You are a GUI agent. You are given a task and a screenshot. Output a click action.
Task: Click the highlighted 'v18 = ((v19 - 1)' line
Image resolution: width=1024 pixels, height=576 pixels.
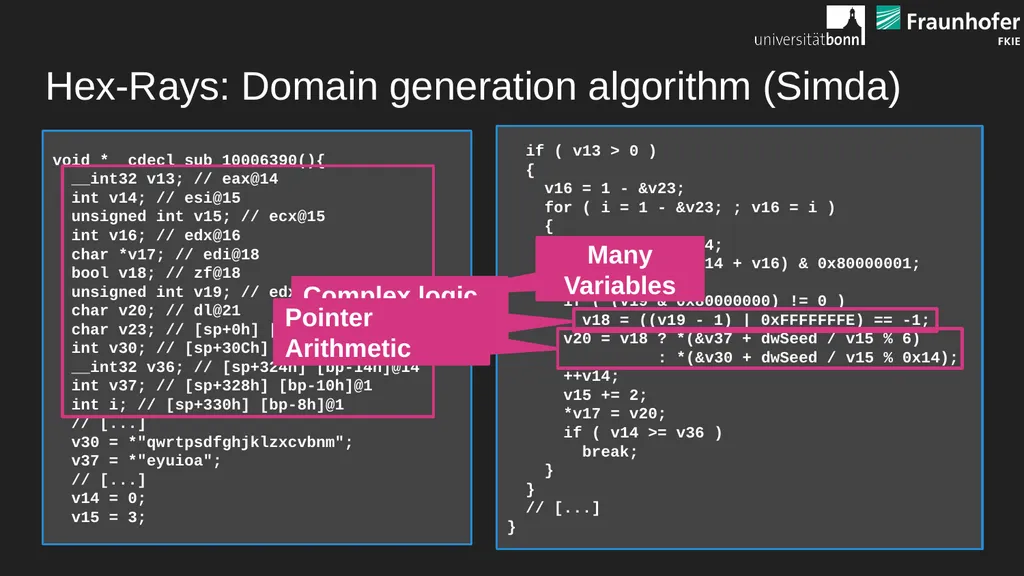[755, 320]
